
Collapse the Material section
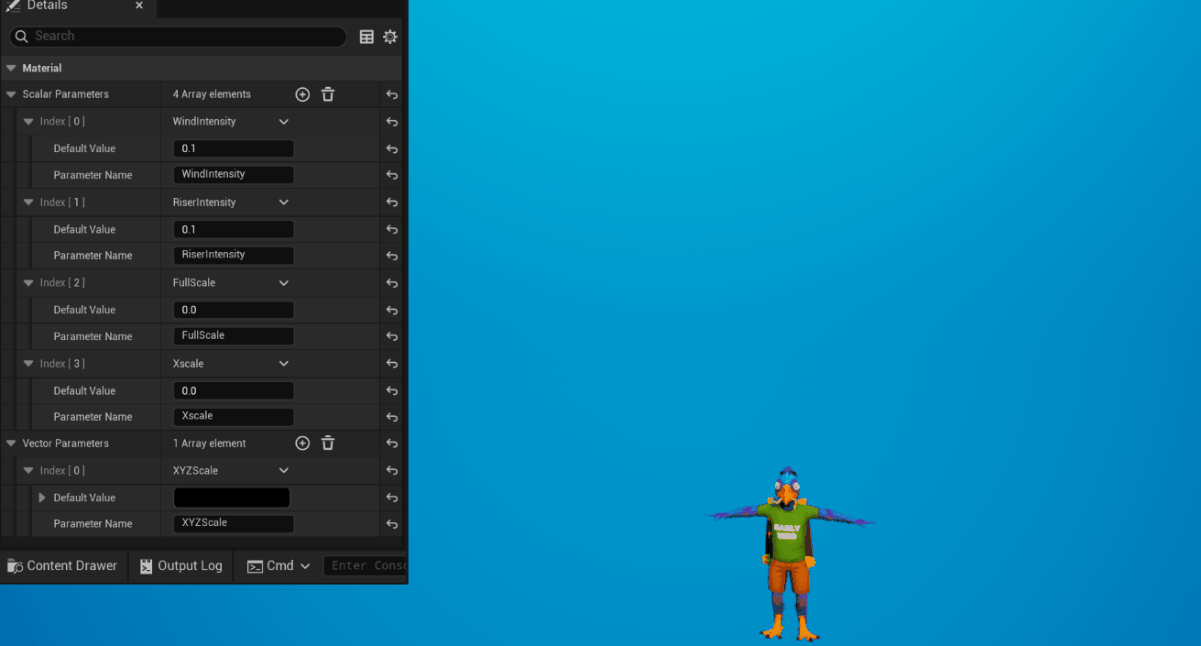click(11, 68)
